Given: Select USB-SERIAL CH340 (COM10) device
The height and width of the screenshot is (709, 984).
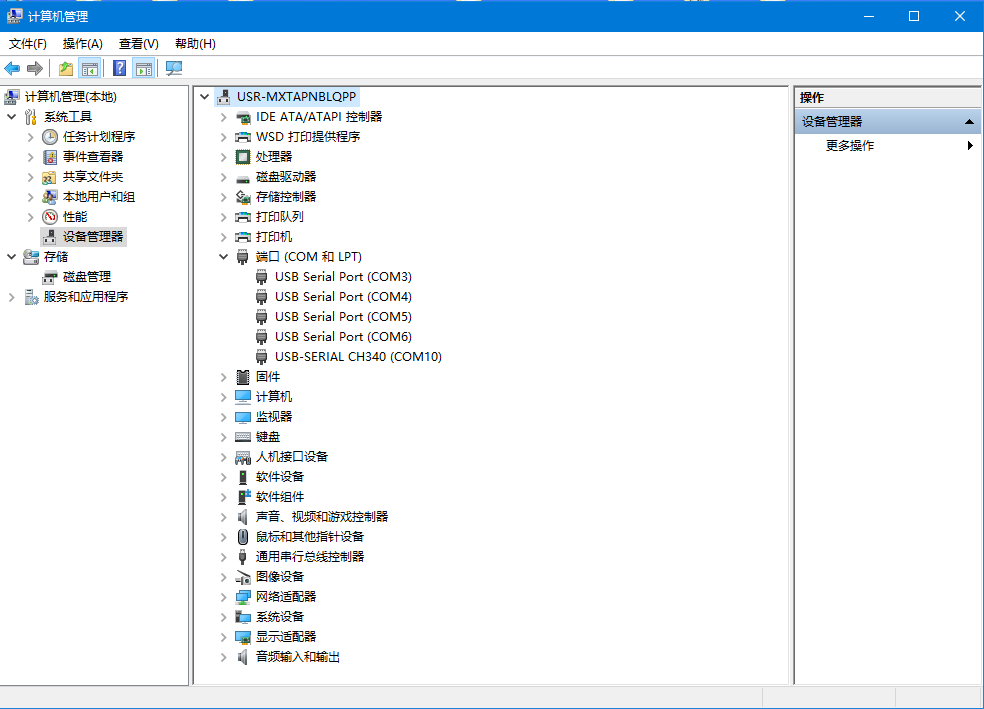Looking at the screenshot, I should 358,356.
